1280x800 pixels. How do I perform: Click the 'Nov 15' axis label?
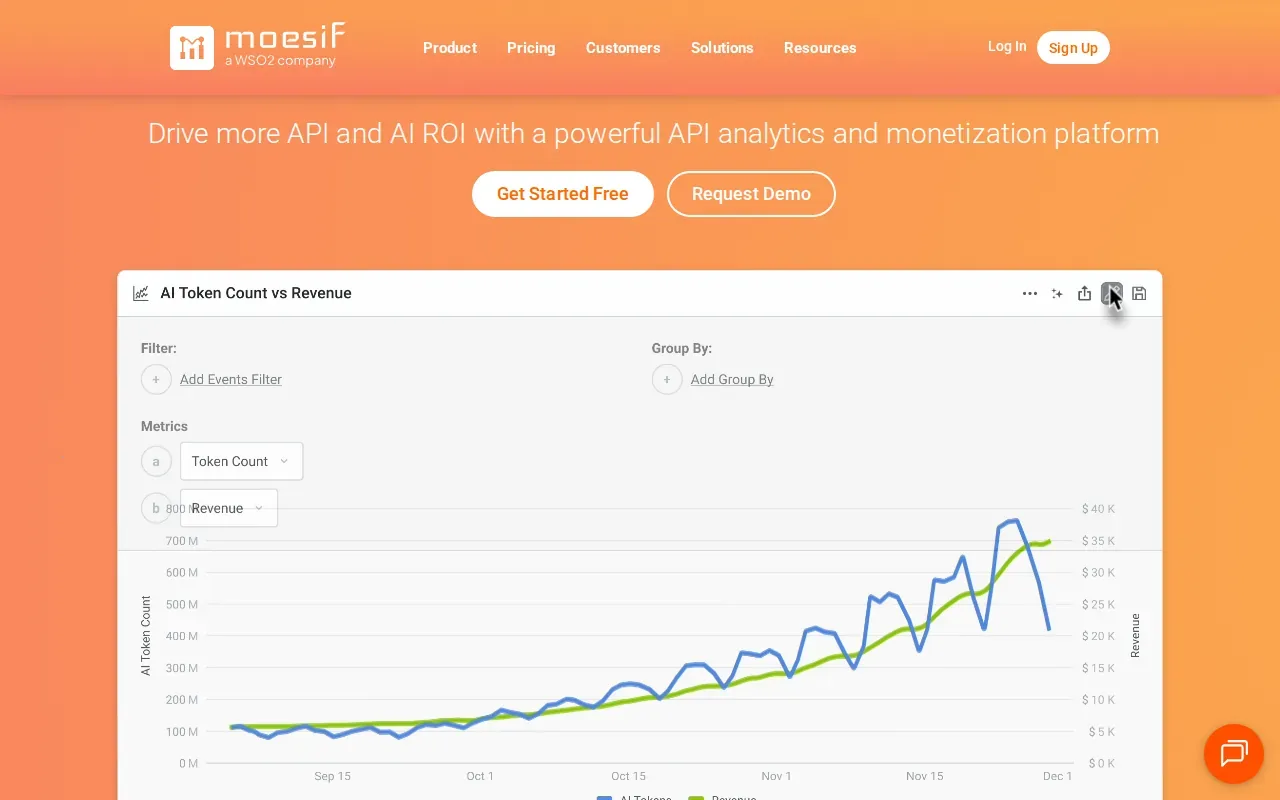925,776
